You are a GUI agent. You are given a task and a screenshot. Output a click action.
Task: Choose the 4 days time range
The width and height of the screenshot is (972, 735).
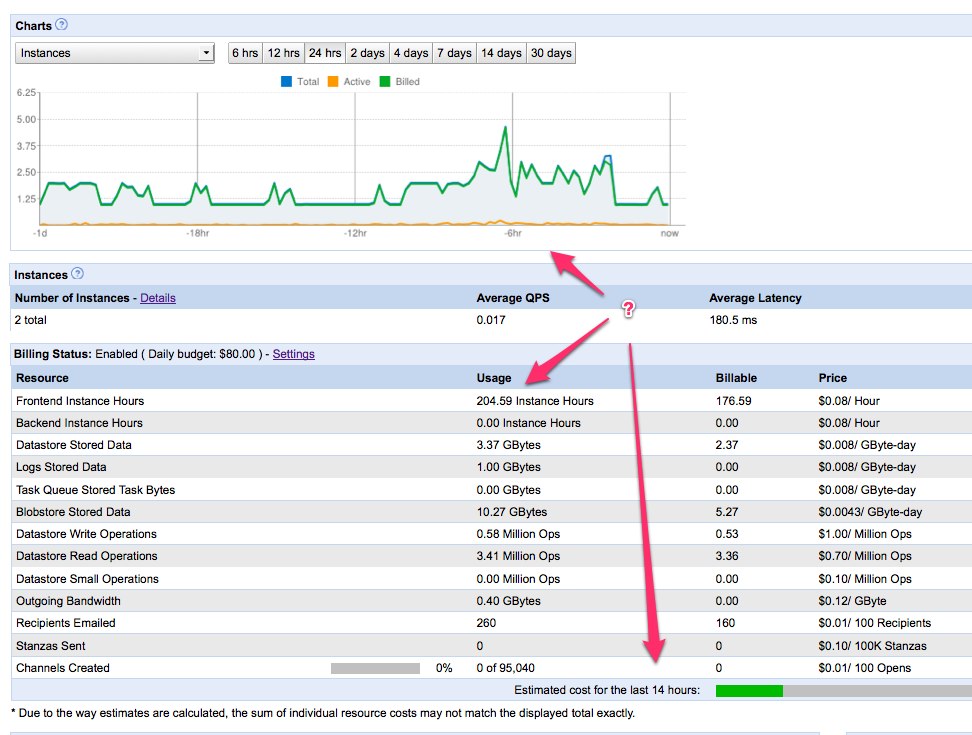410,53
